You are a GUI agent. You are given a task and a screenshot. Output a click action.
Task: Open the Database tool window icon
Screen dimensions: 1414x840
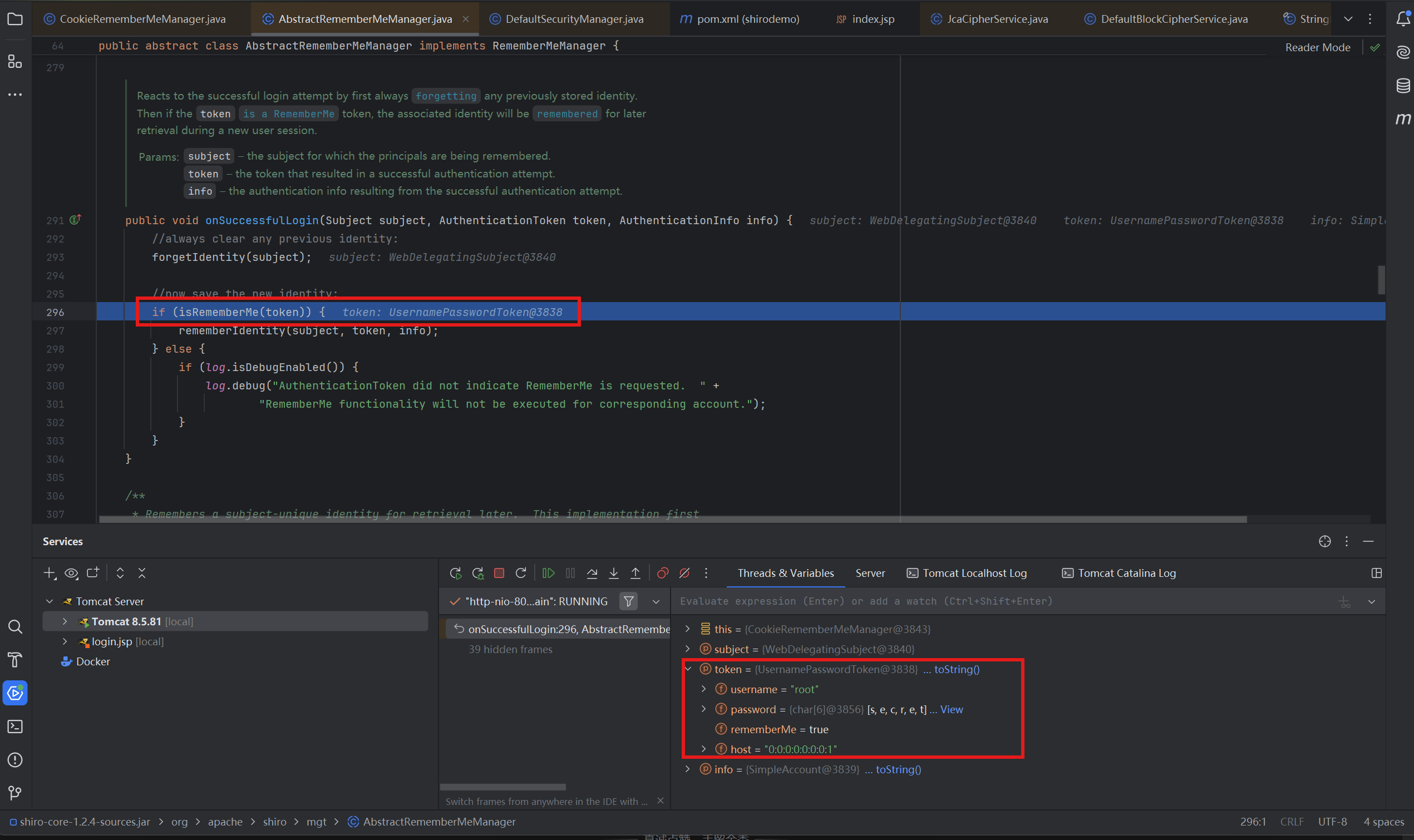1403,86
